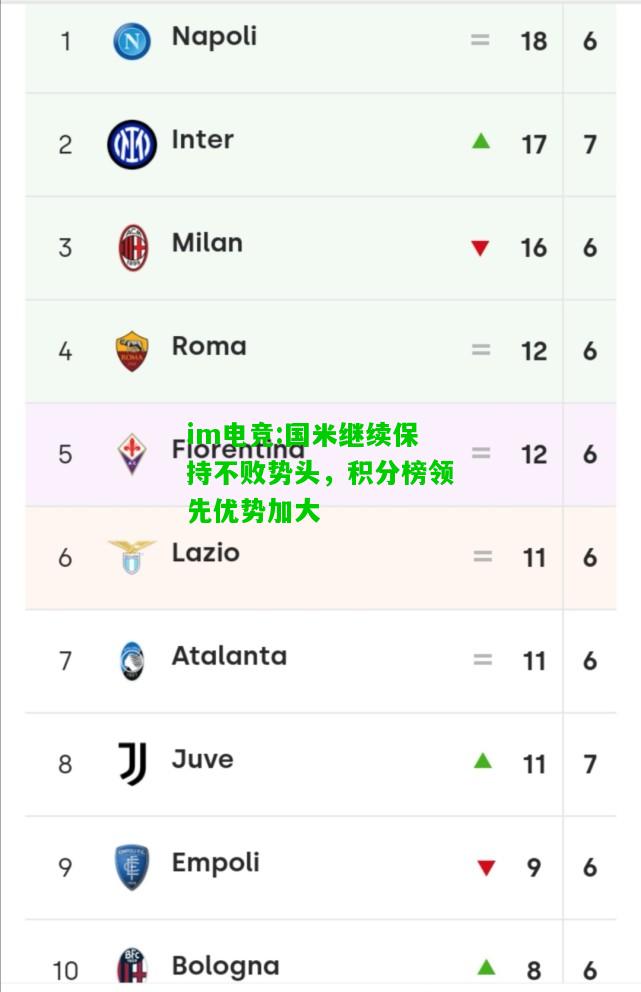
Task: Click the Napoli club crest
Action: pos(132,41)
